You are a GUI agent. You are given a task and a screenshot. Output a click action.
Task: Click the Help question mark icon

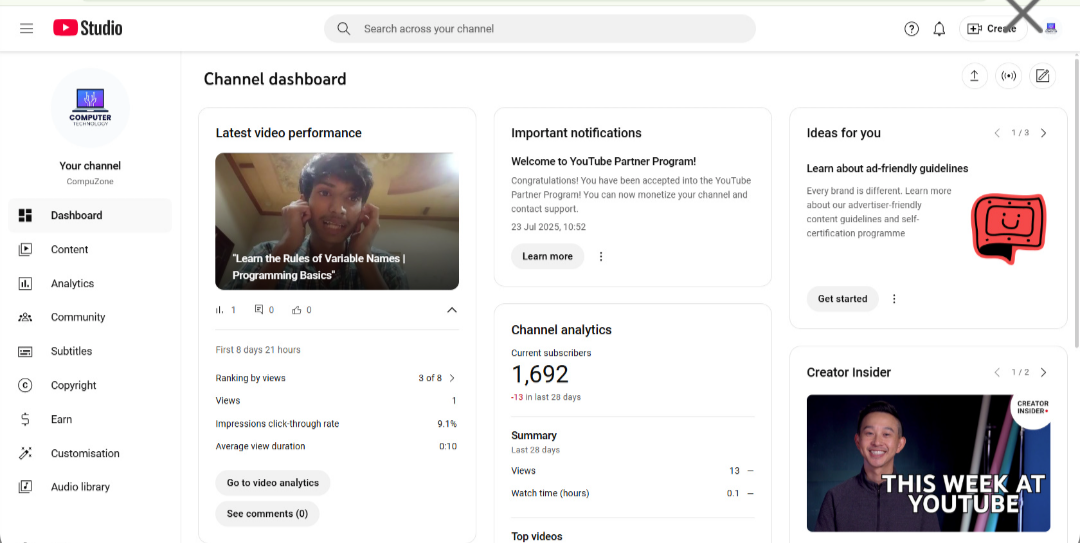(x=911, y=29)
